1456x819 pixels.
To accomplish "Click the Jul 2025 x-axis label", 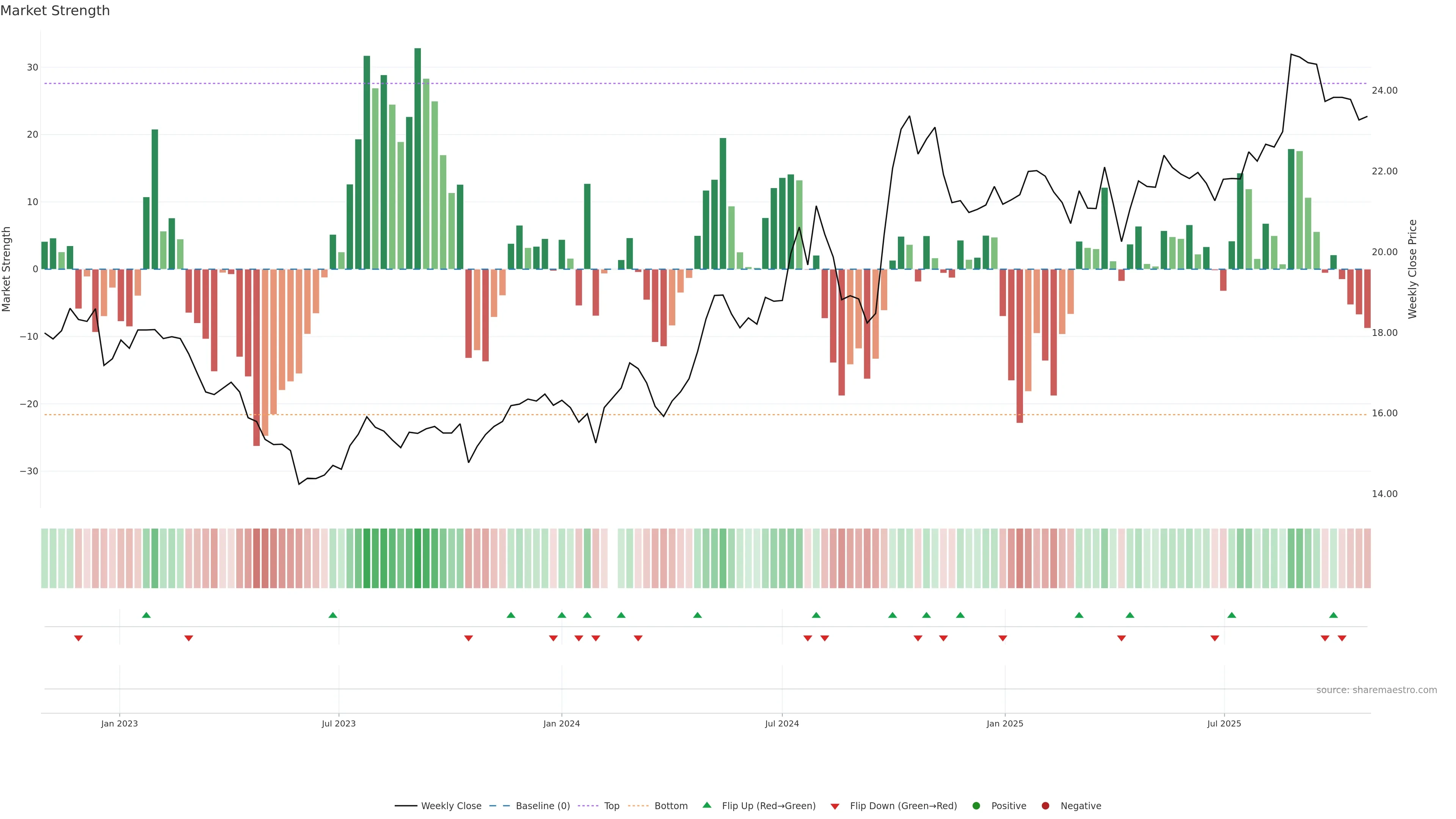I will coord(1224,723).
